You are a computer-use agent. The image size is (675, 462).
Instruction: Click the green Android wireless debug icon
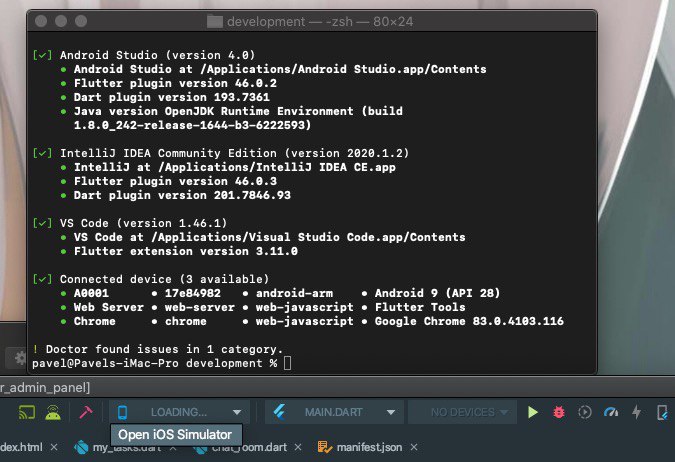[53, 412]
